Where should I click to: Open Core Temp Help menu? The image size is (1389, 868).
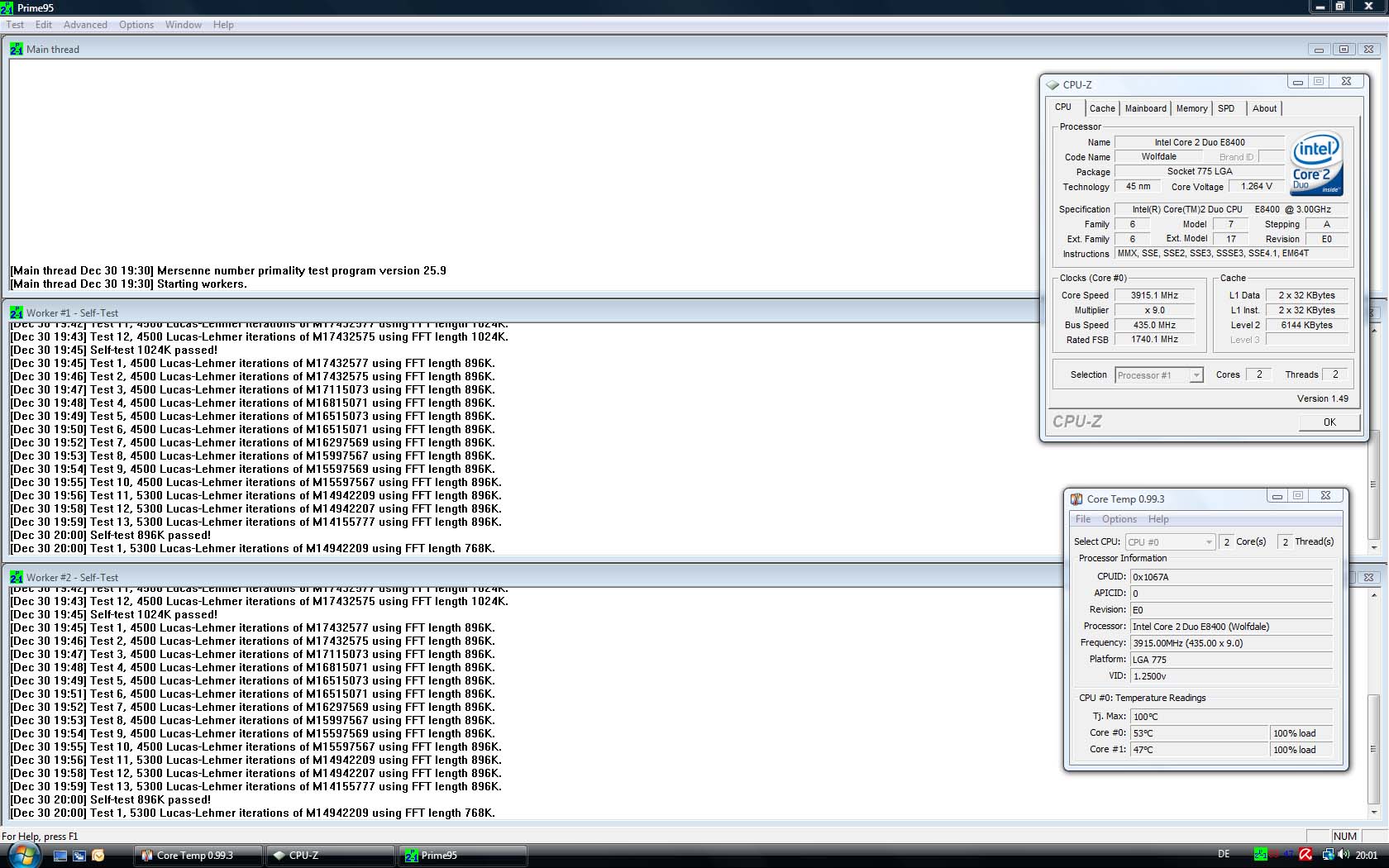pyautogui.click(x=1158, y=519)
